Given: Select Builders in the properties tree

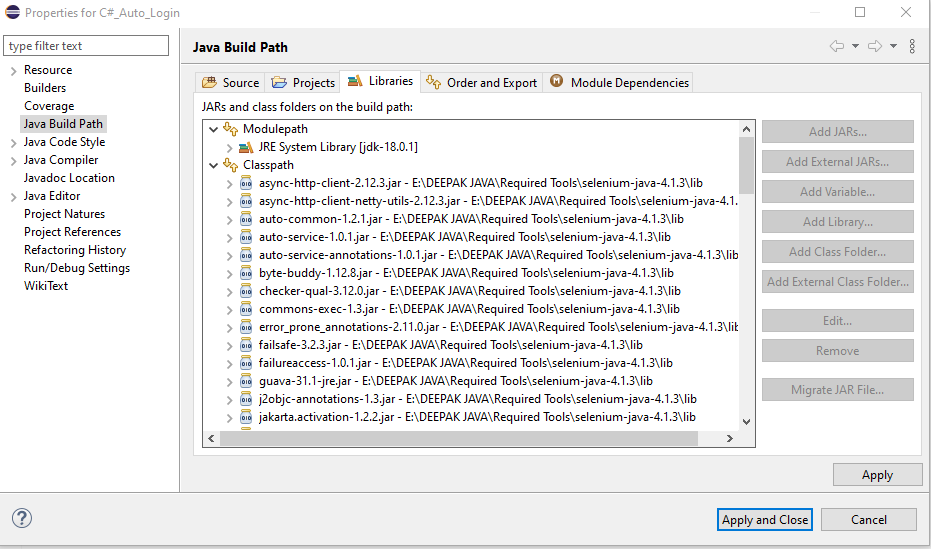Looking at the screenshot, I should click(45, 88).
